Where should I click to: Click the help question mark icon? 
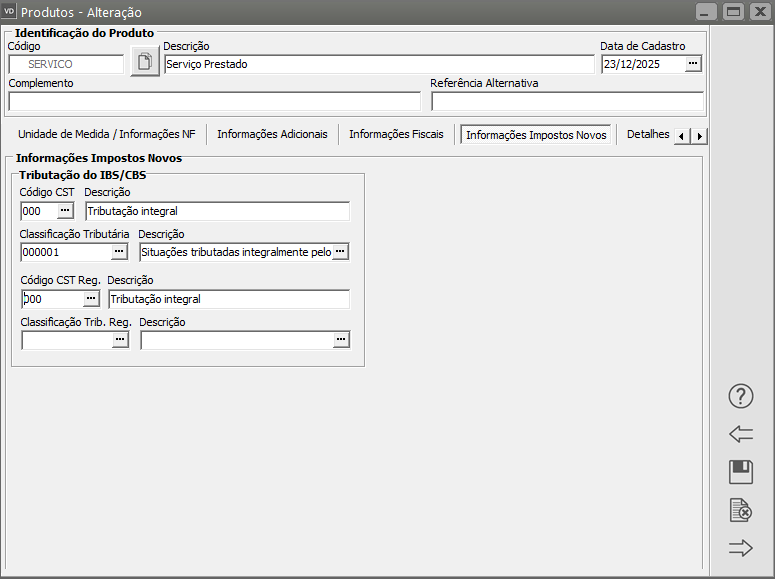740,396
